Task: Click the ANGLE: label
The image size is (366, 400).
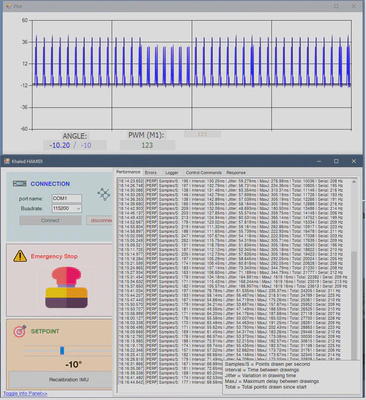Action: [x=75, y=136]
